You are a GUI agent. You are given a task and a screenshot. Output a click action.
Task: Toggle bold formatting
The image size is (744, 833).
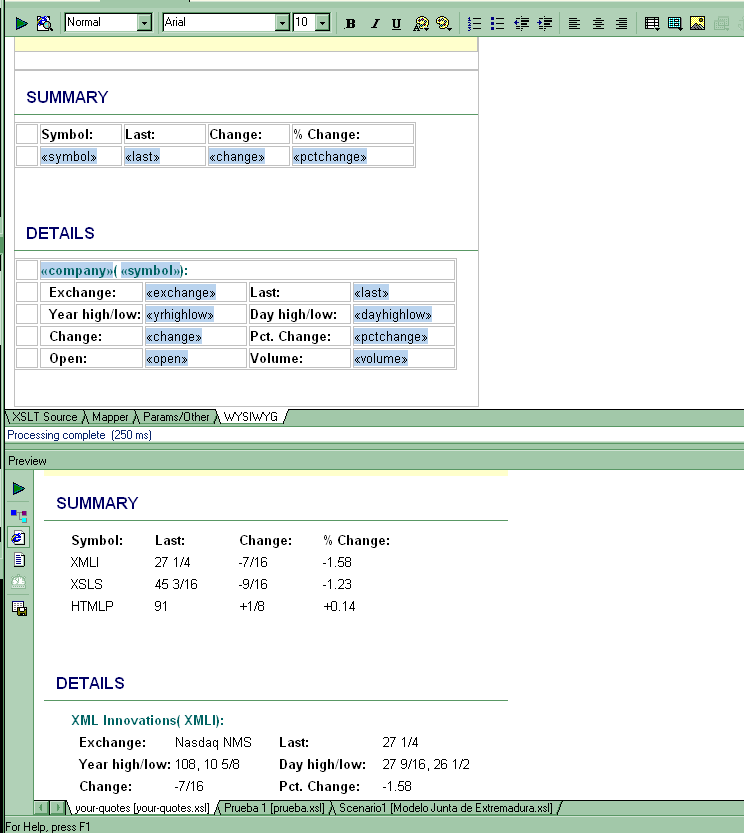(x=350, y=23)
